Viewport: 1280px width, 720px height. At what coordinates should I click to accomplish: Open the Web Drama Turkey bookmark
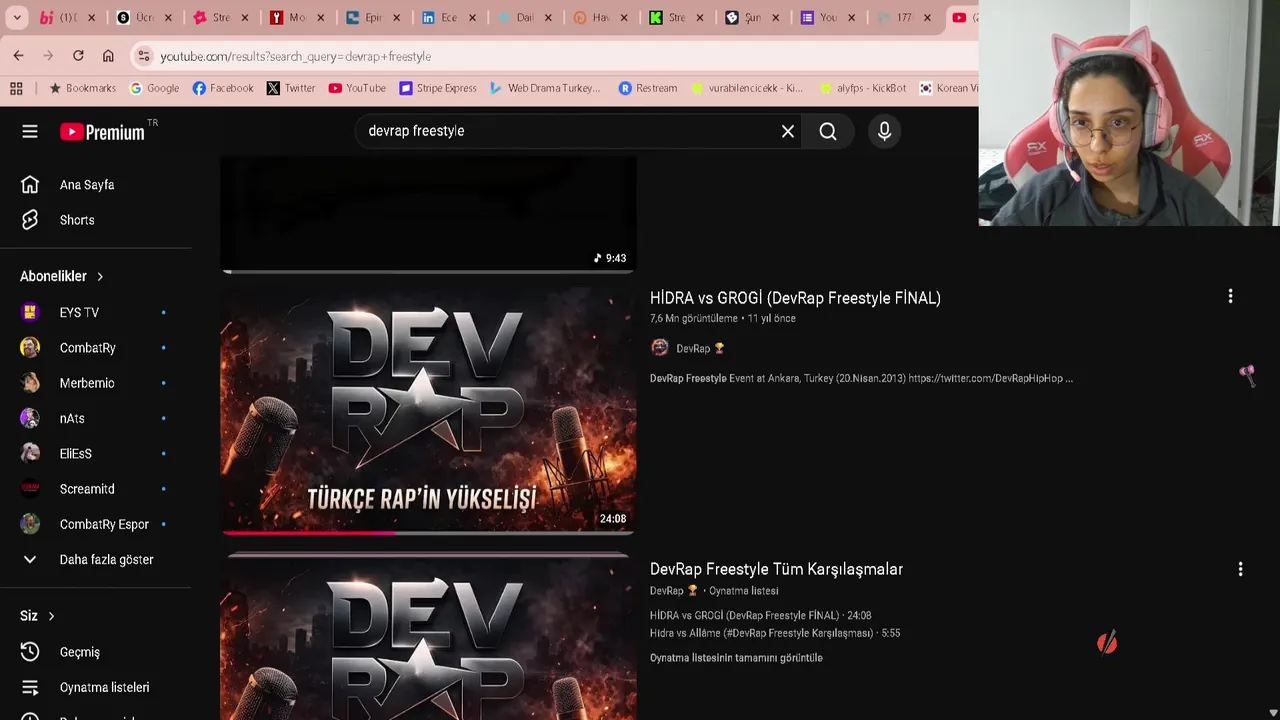coord(545,88)
